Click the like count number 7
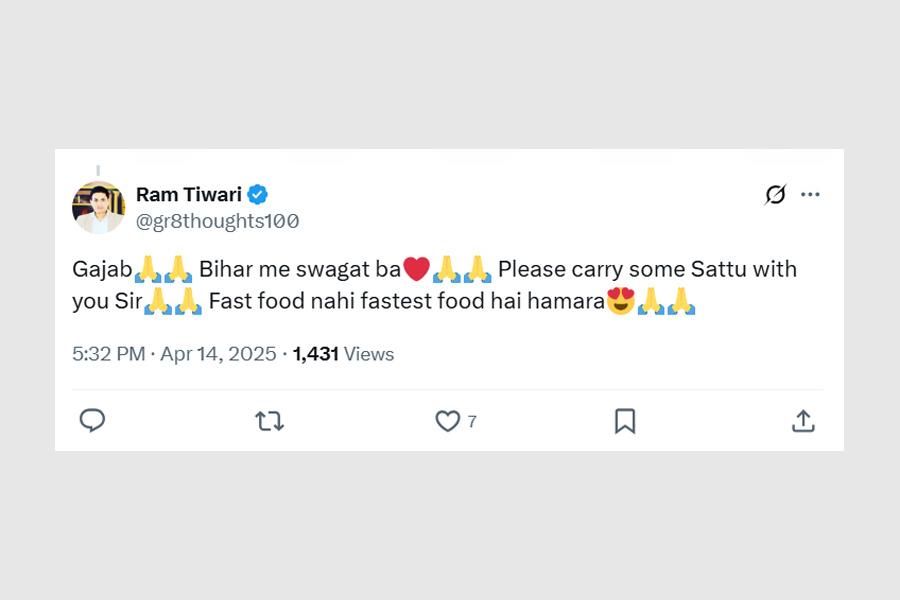 click(x=472, y=422)
